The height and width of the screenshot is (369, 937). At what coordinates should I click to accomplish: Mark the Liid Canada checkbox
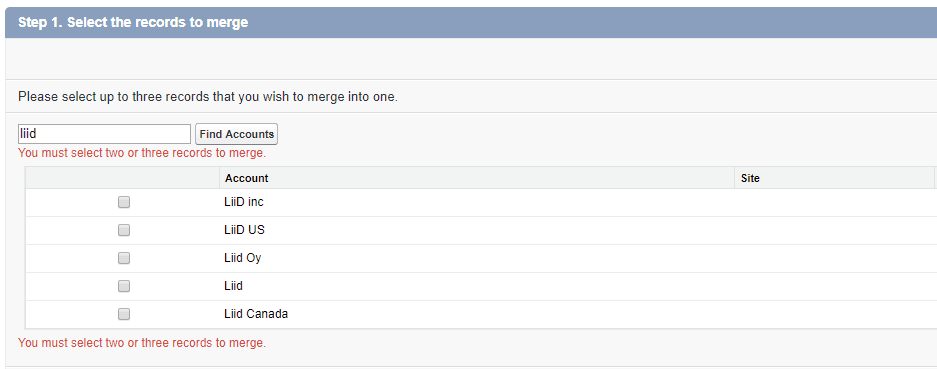(124, 313)
